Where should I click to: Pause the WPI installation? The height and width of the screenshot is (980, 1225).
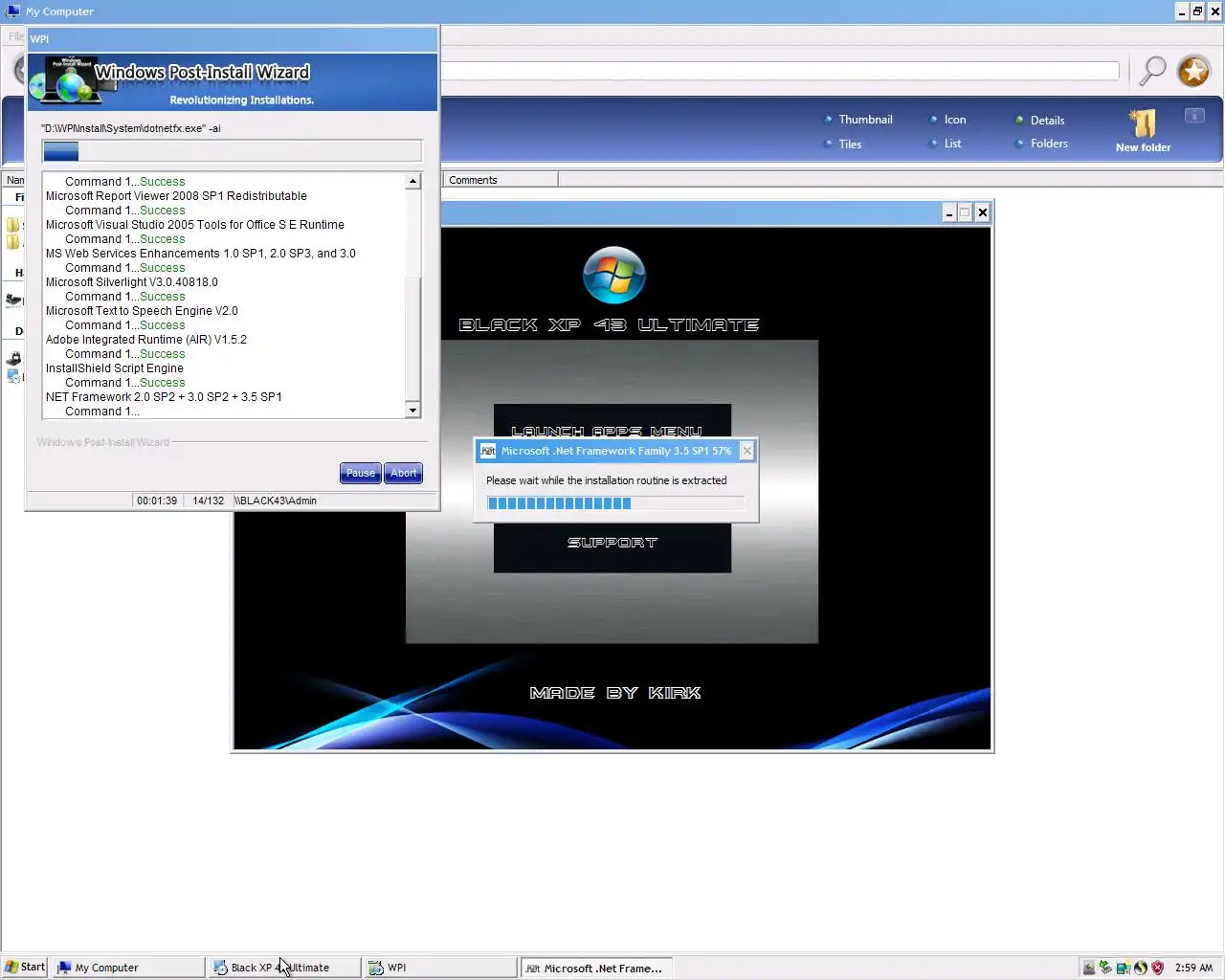point(361,473)
